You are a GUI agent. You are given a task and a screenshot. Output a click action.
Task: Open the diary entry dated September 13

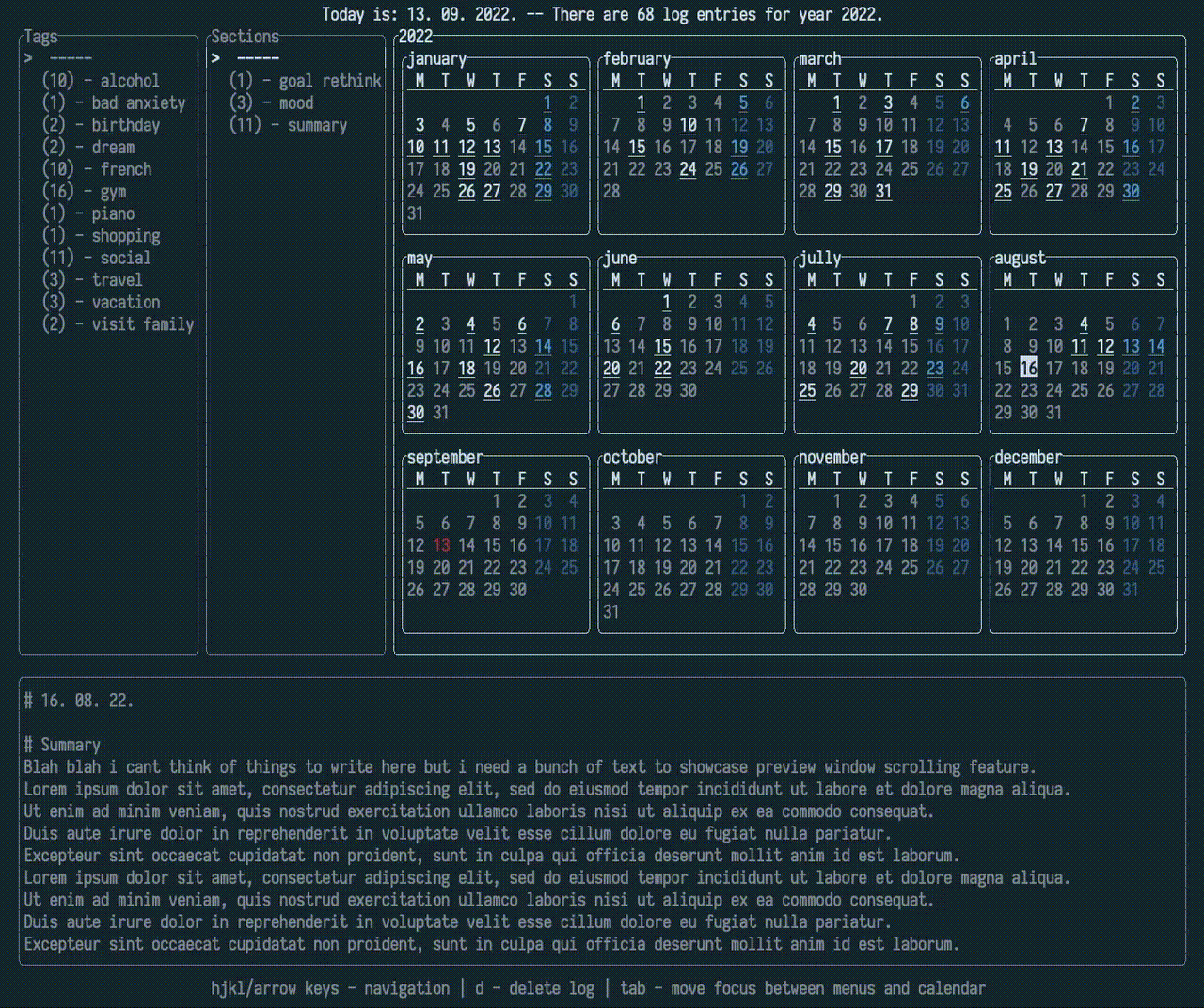click(x=441, y=545)
